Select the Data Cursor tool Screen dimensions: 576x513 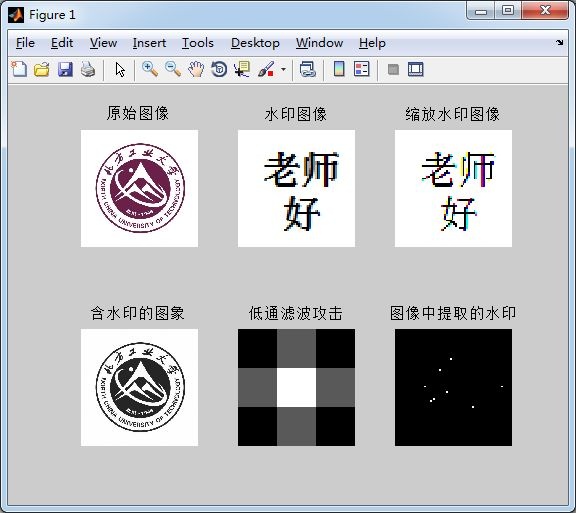coord(242,69)
